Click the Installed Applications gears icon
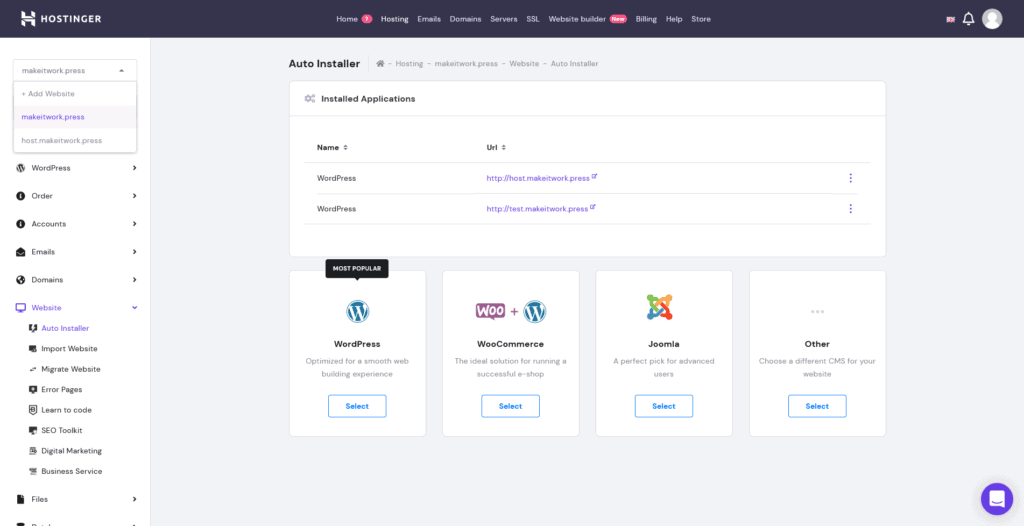Screen dimensions: 1024x526 click(x=310, y=99)
